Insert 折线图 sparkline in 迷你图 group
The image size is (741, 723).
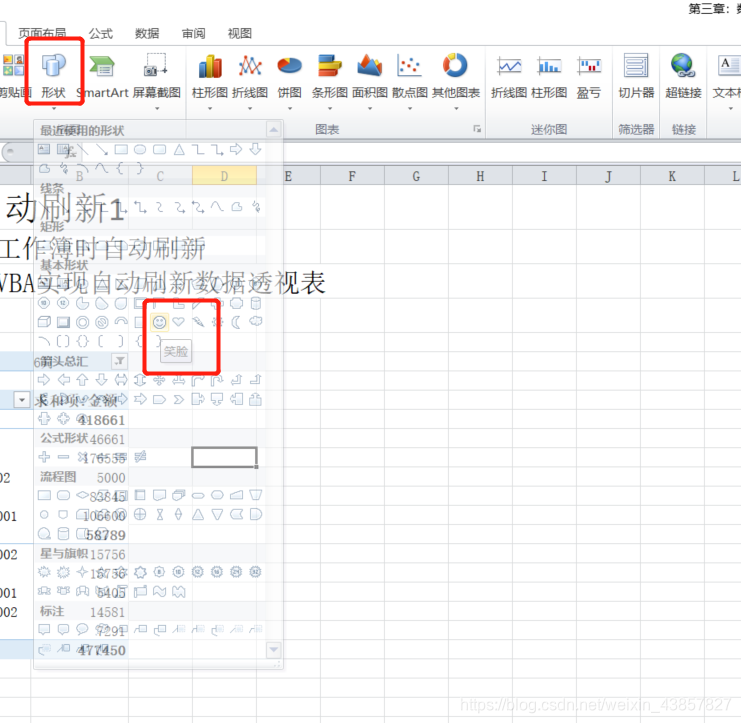coord(509,77)
